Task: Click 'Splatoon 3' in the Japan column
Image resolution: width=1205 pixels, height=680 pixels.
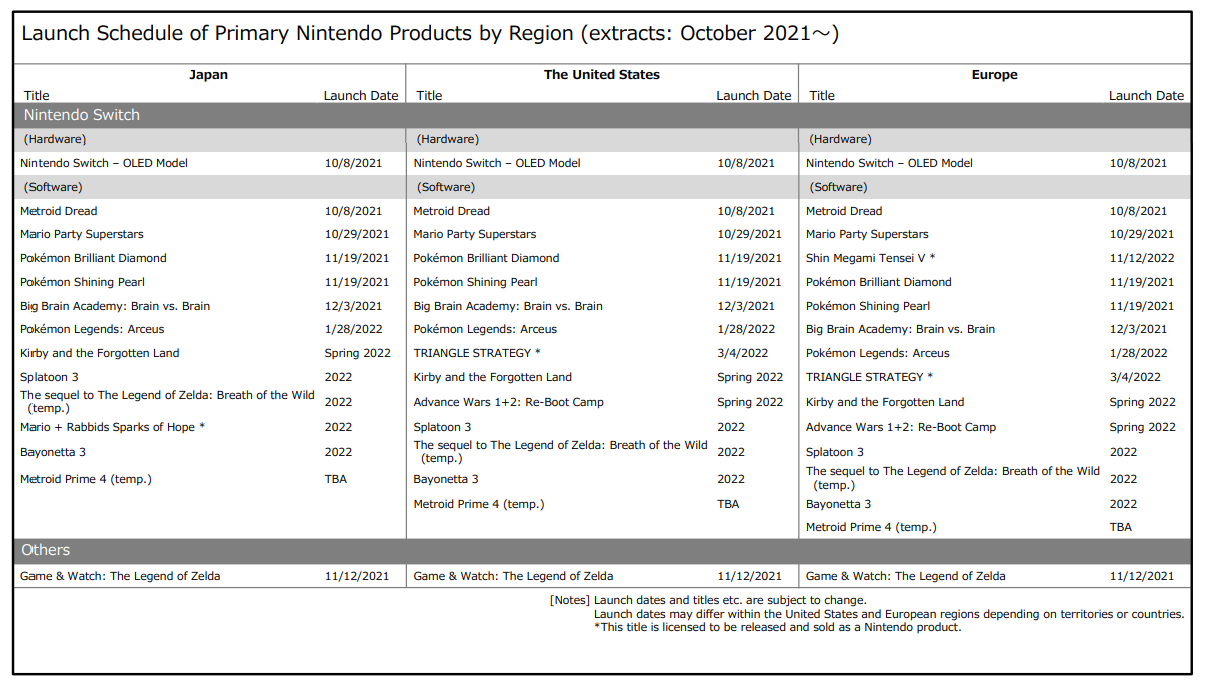Action: [x=49, y=377]
